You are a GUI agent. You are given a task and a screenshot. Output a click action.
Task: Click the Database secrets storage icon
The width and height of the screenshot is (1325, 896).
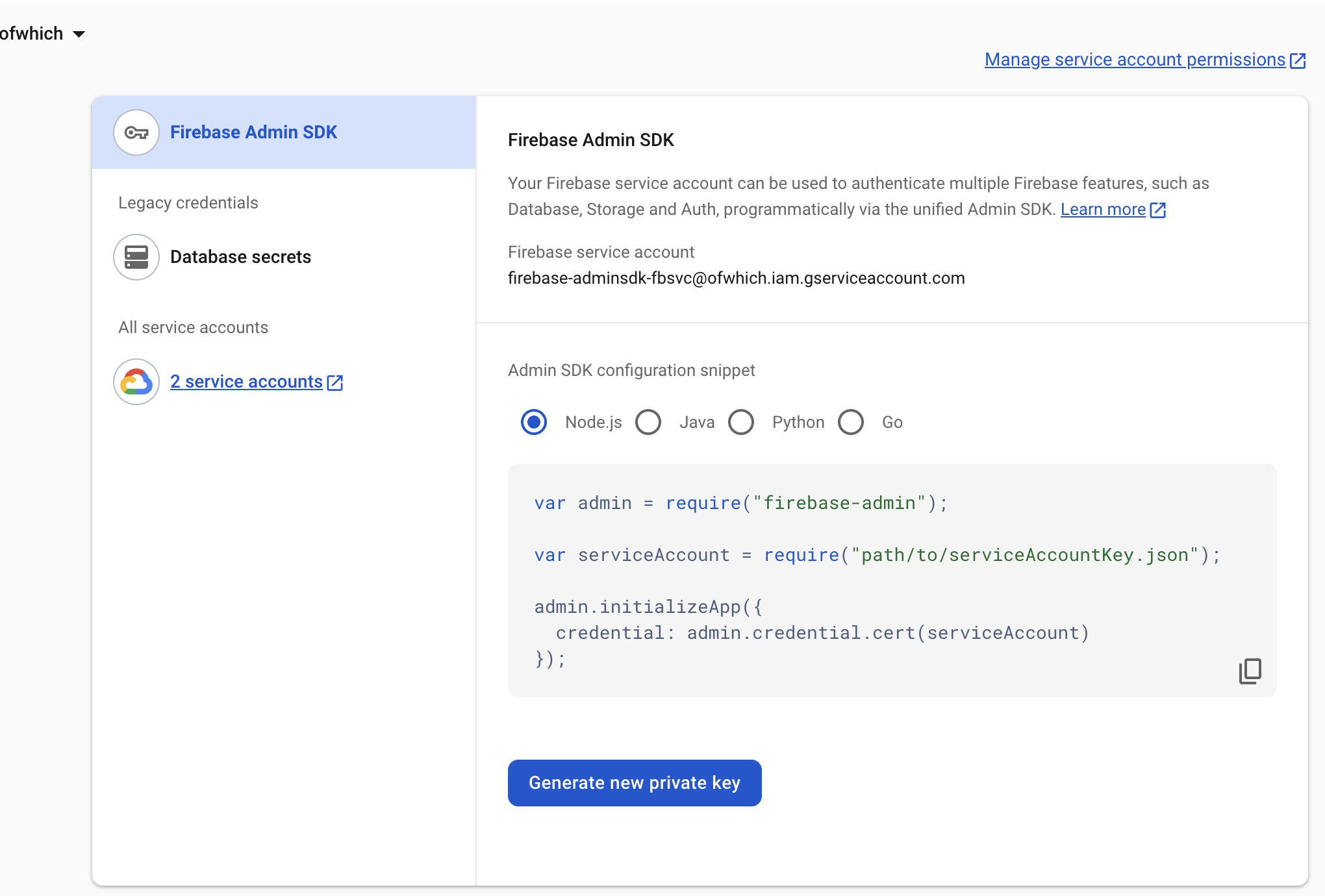click(136, 257)
